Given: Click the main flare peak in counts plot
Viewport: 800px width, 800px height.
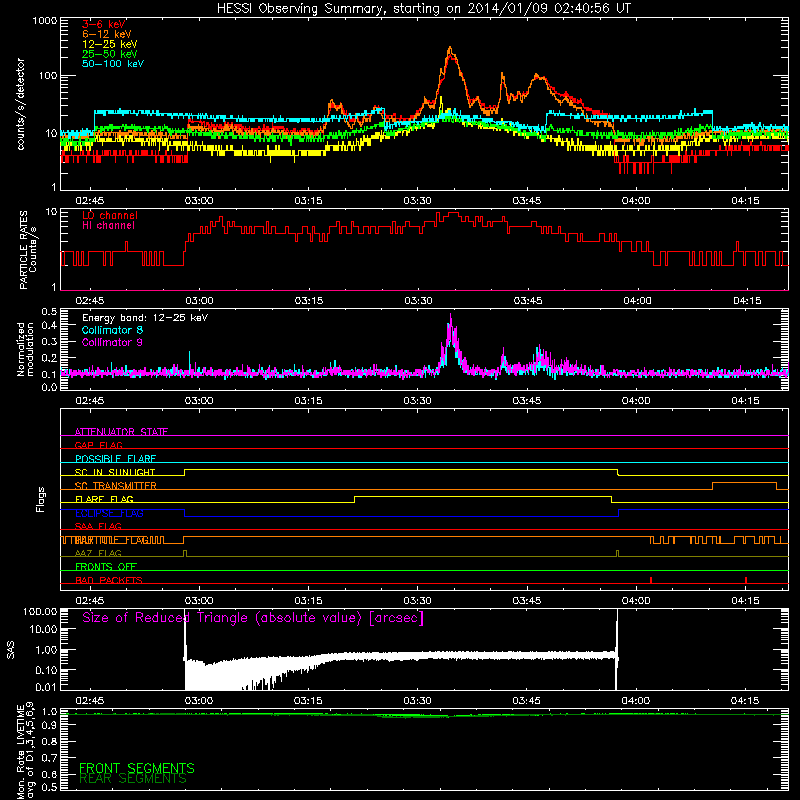Looking at the screenshot, I should pyautogui.click(x=449, y=48).
